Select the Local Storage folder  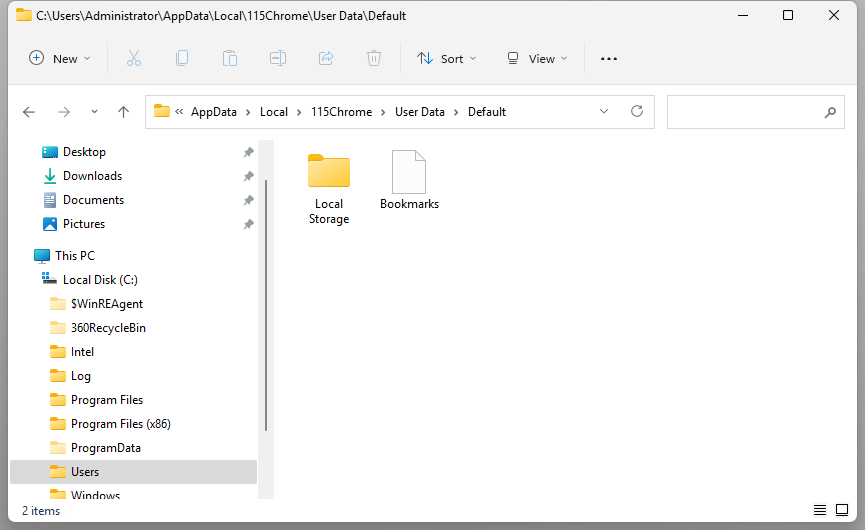[329, 189]
